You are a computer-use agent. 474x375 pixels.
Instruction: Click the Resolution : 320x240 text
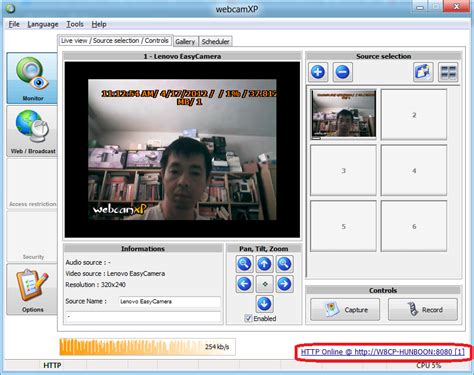(x=96, y=285)
